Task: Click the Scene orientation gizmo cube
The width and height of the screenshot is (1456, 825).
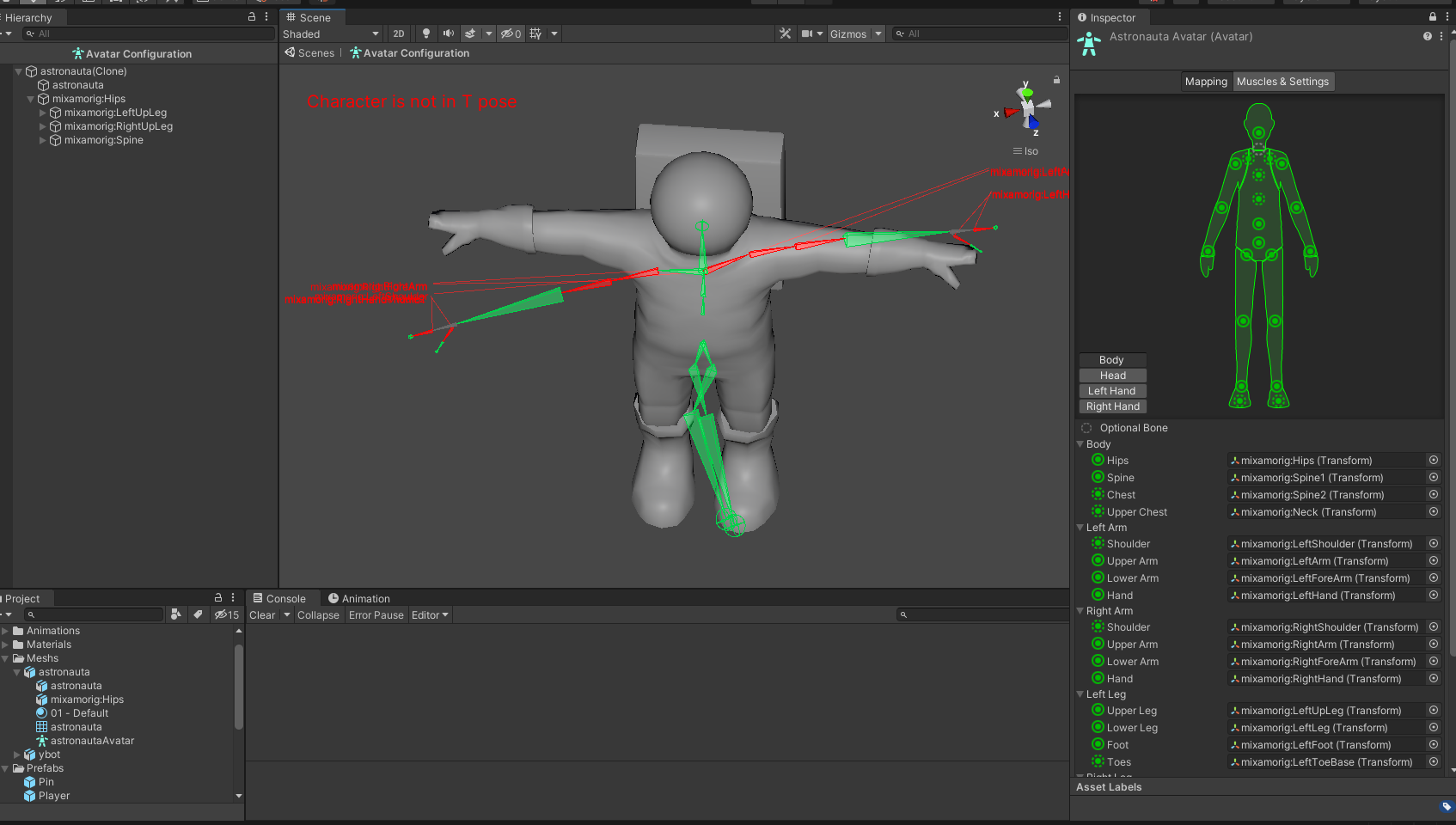Action: 1027,110
